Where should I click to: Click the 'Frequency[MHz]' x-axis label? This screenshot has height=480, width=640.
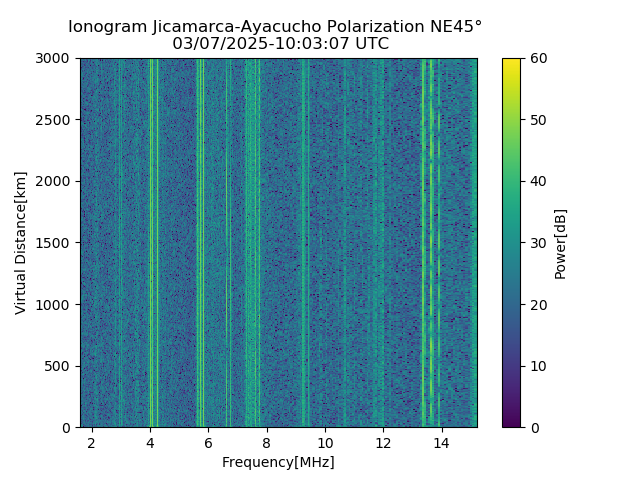pyautogui.click(x=278, y=462)
